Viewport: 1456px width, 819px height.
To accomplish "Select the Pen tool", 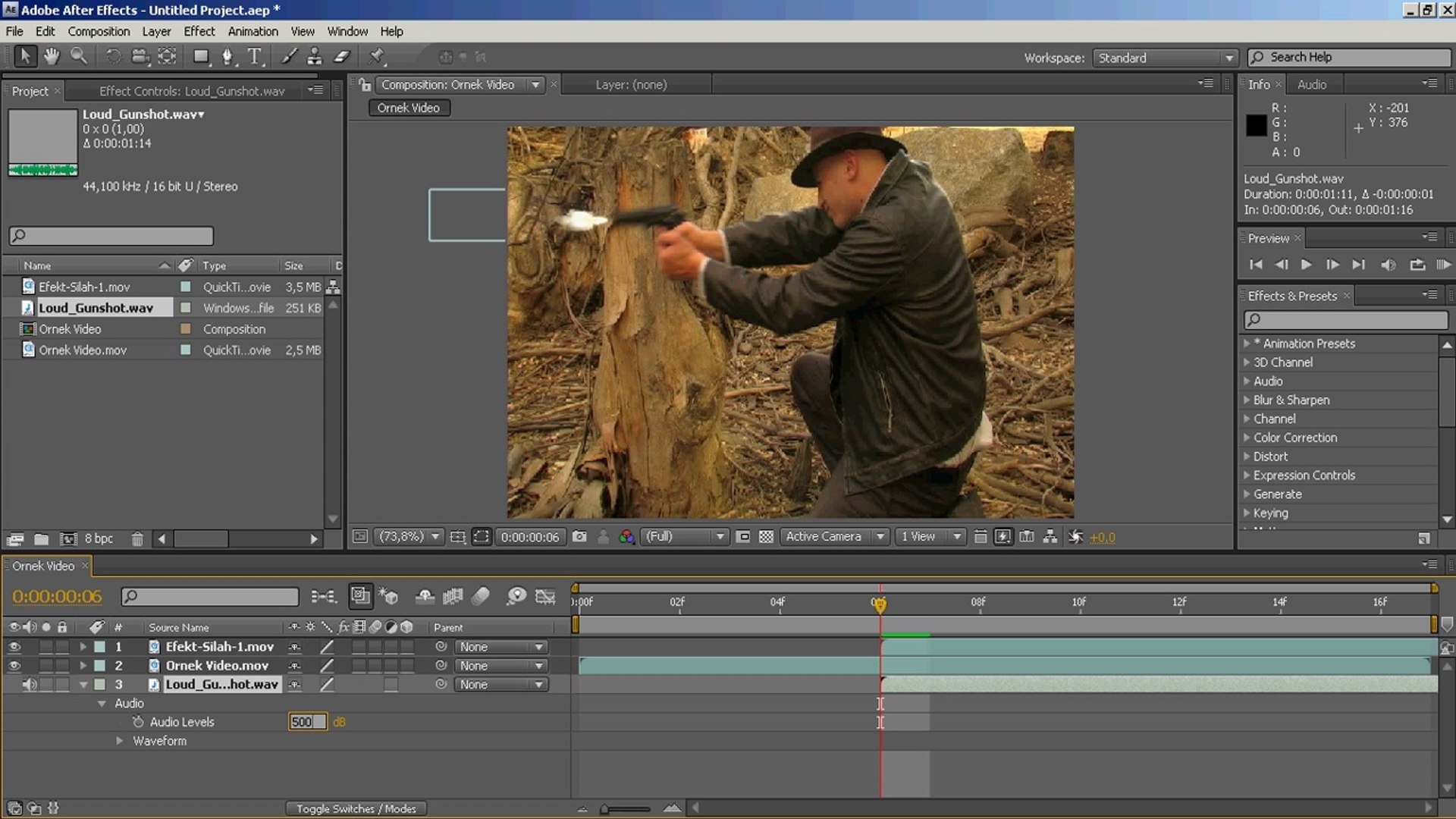I will click(x=227, y=56).
